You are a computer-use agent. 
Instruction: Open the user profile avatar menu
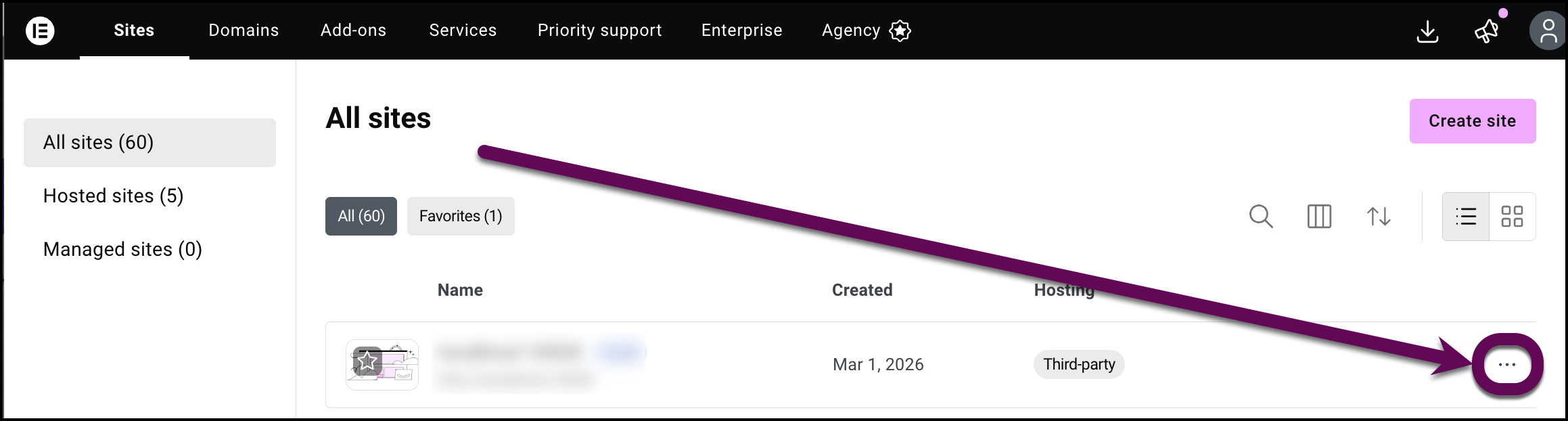[x=1548, y=30]
